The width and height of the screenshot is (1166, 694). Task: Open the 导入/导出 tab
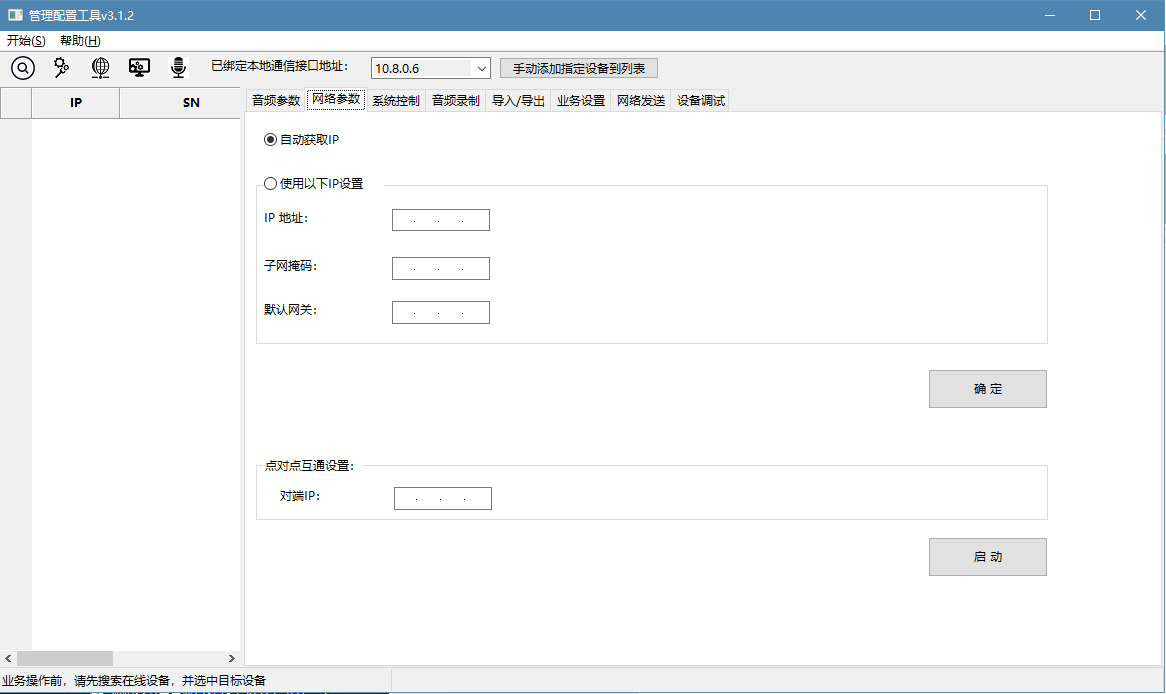(x=517, y=100)
